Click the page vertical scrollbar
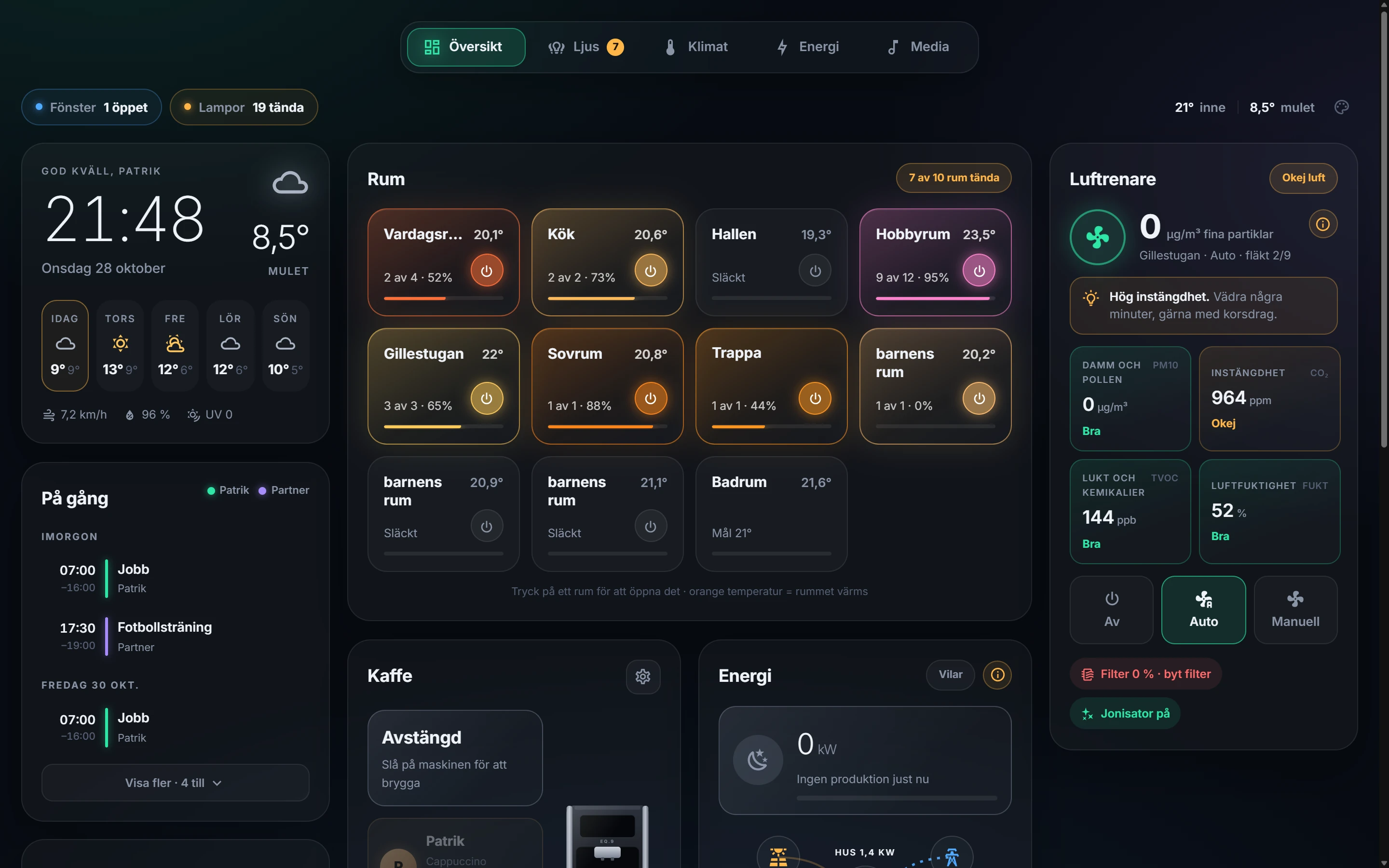Viewport: 1389px width, 868px height. (1384, 230)
